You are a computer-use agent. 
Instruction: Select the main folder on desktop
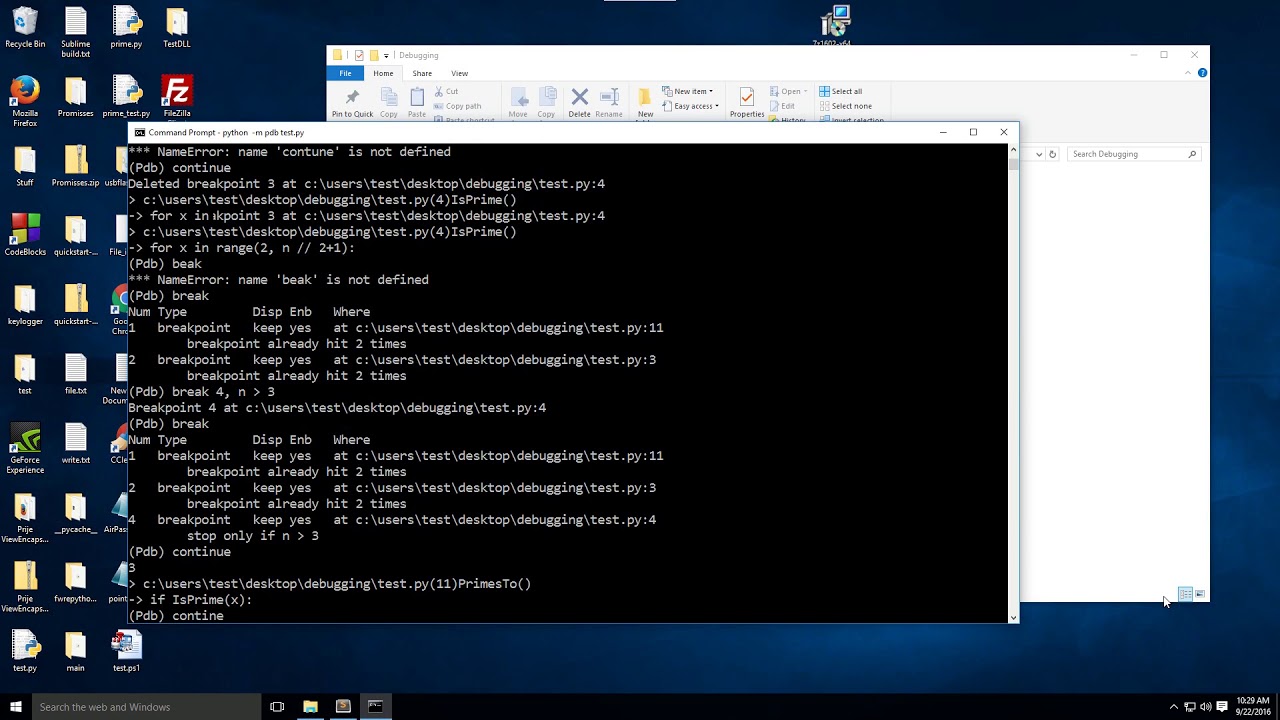[x=76, y=651]
